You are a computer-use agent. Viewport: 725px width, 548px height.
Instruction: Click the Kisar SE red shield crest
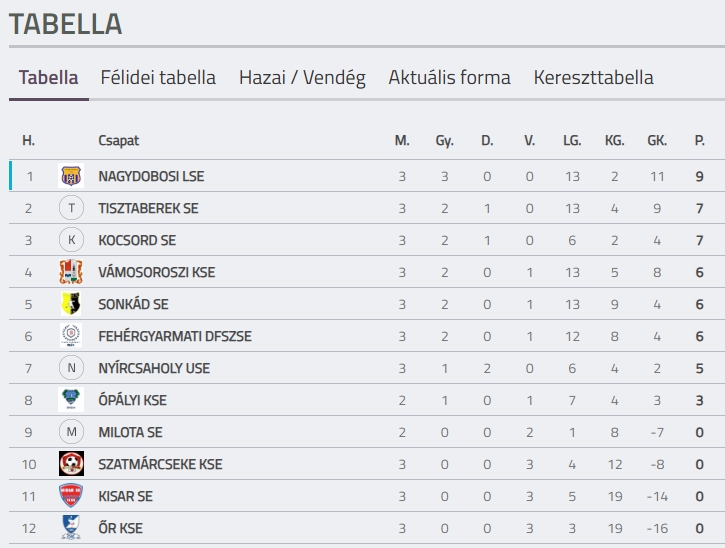(x=71, y=496)
